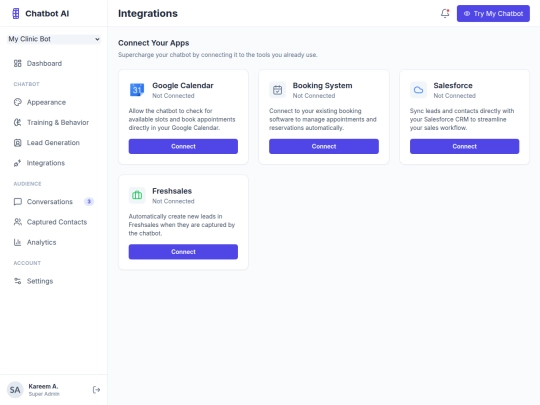Click Not Connected under Freshsales

[173, 201]
